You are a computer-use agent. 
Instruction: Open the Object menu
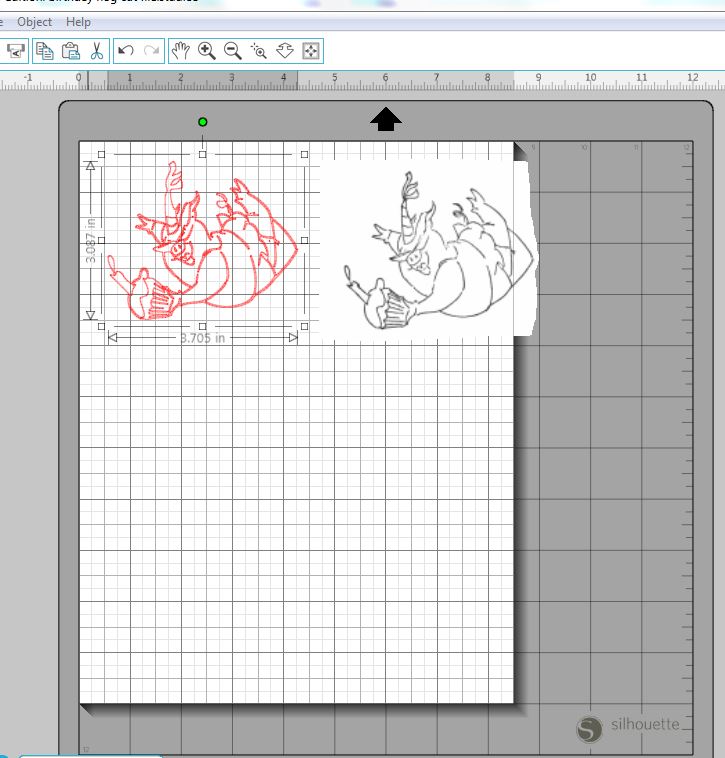point(35,21)
